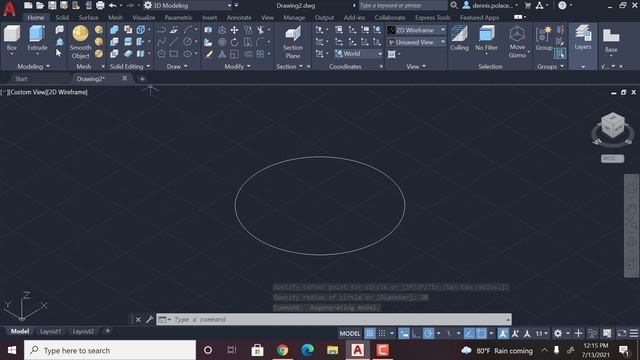Switch to the Surface ribbon tab
This screenshot has height=360, width=640.
click(88, 18)
